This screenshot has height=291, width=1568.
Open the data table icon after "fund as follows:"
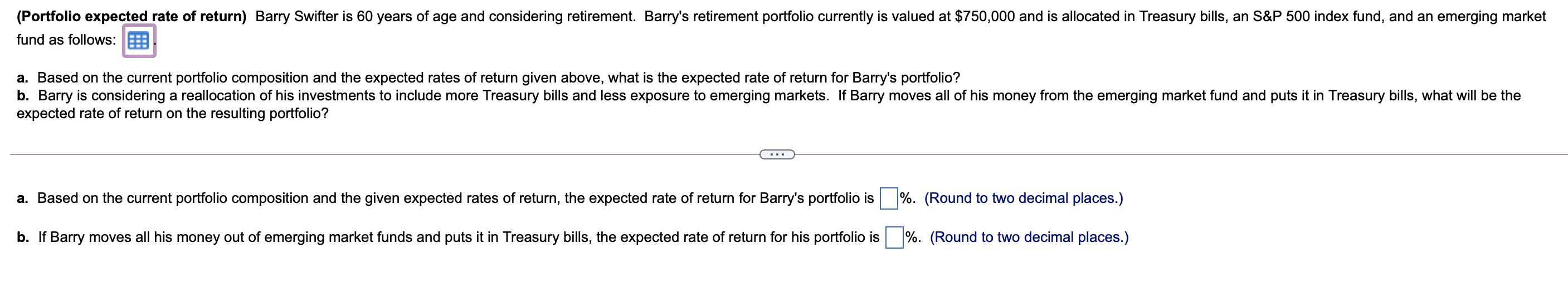[x=138, y=41]
